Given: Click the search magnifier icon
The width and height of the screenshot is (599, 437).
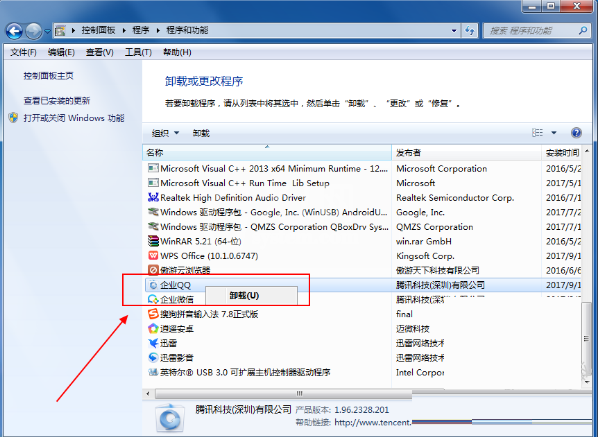Looking at the screenshot, I should pos(583,30).
